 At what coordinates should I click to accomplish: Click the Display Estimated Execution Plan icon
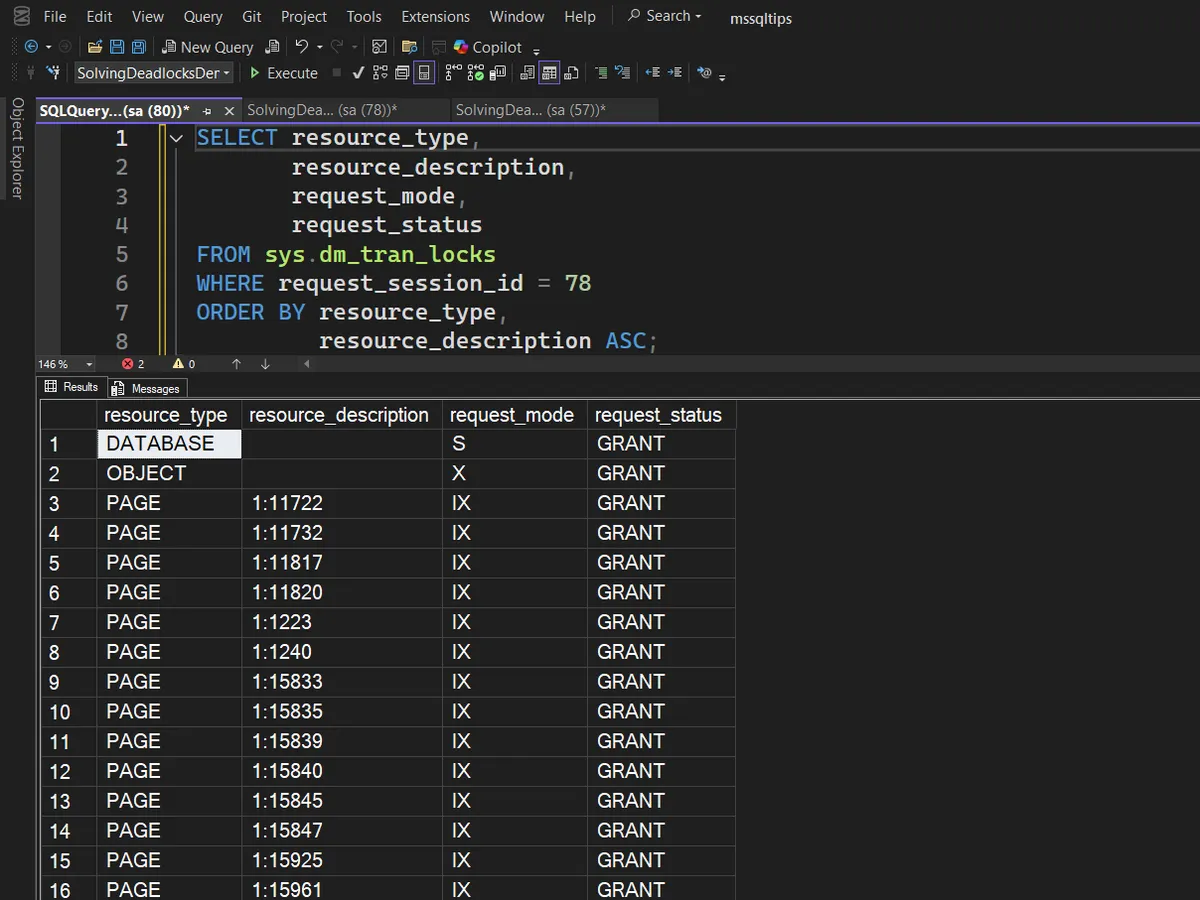(x=380, y=73)
